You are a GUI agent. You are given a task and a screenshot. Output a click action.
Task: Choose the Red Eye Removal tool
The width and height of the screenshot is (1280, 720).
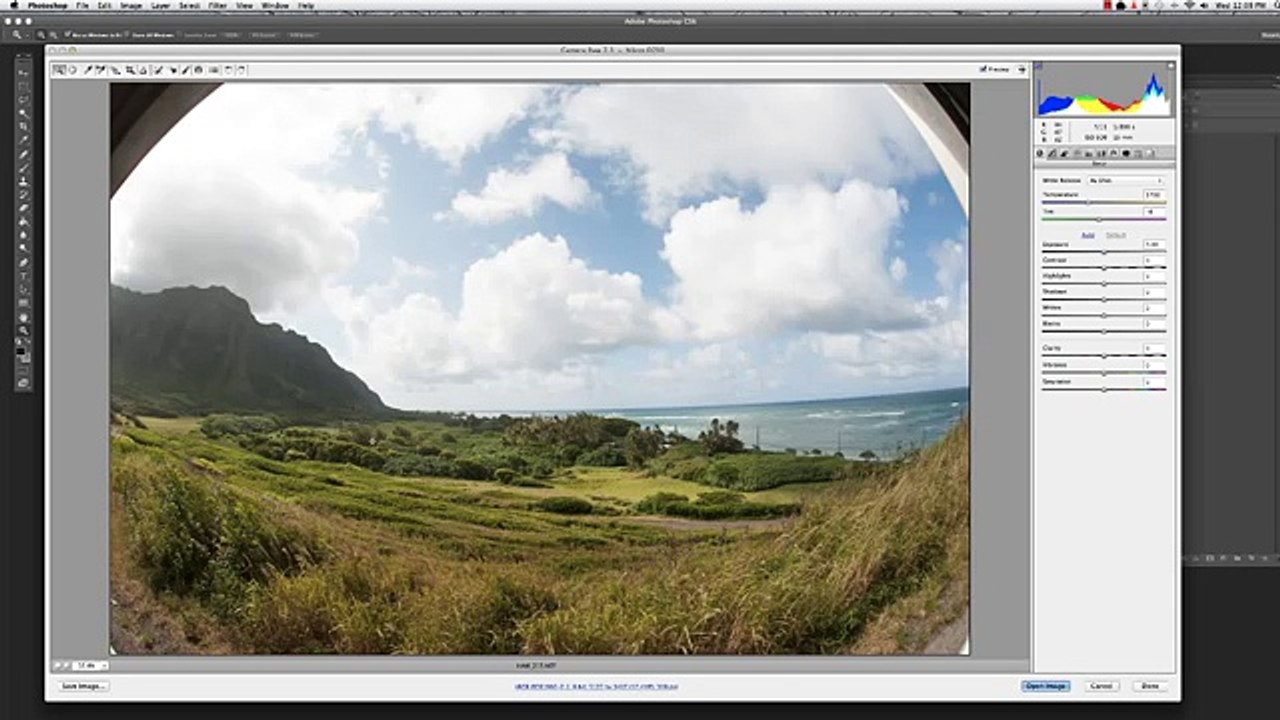[172, 70]
